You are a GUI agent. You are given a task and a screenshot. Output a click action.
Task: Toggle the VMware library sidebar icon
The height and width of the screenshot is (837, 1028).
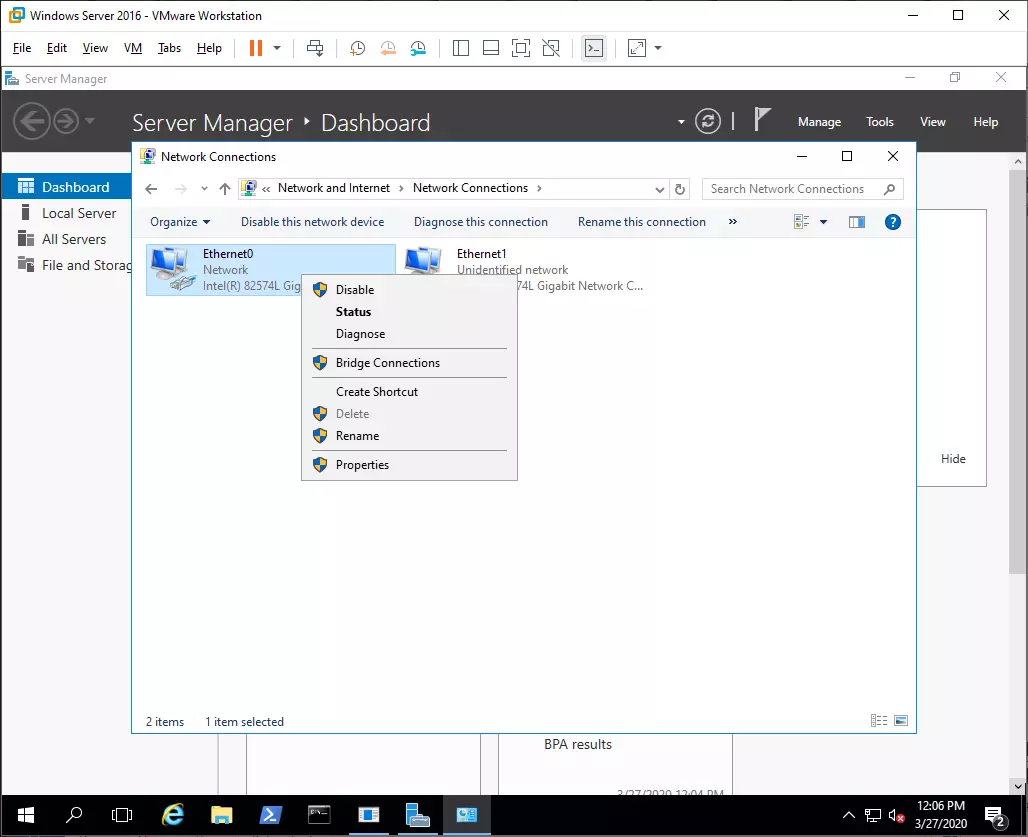pos(461,48)
